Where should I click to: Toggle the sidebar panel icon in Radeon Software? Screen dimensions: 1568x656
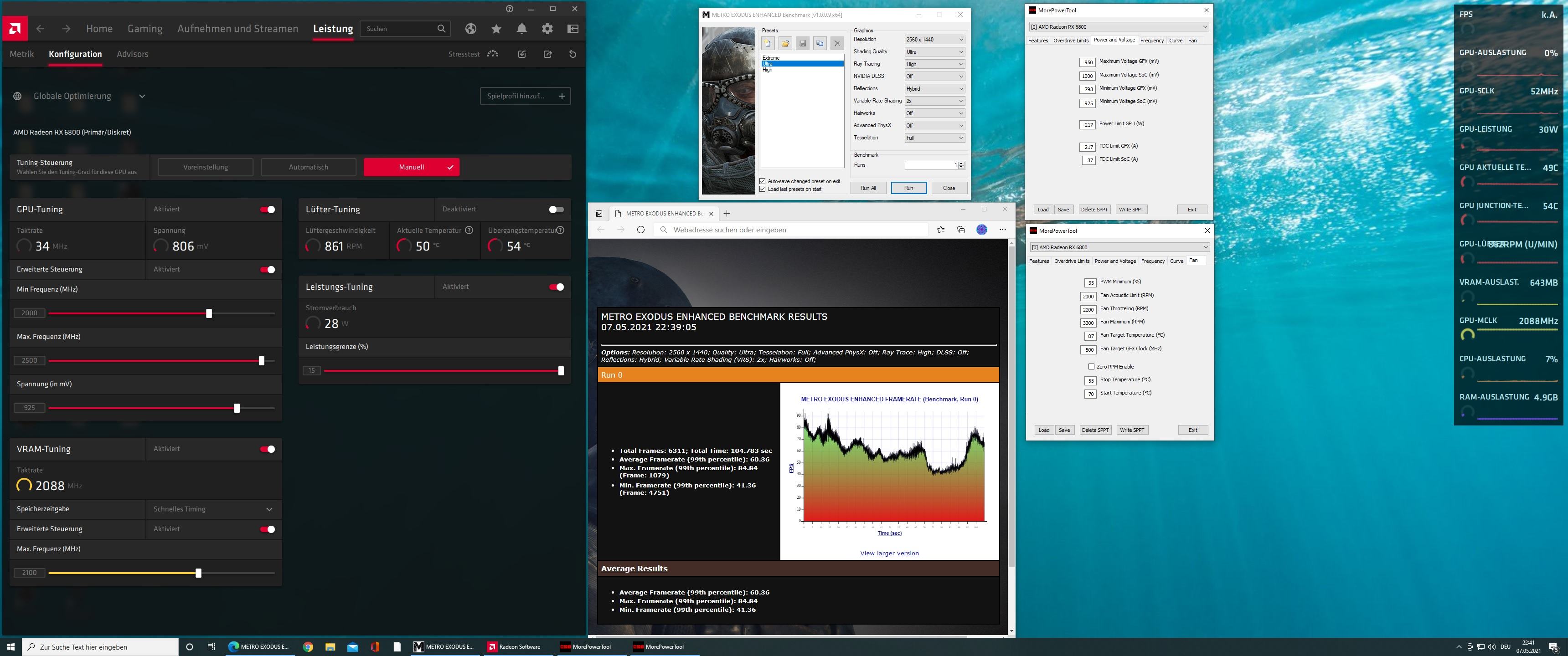point(573,29)
